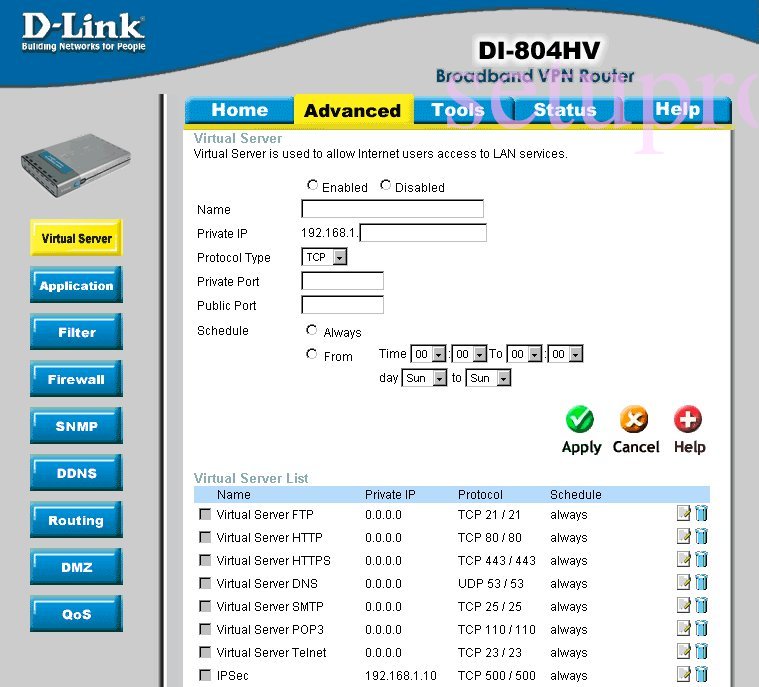This screenshot has height=687, width=759.
Task: Switch to the Help tab
Action: (x=678, y=110)
